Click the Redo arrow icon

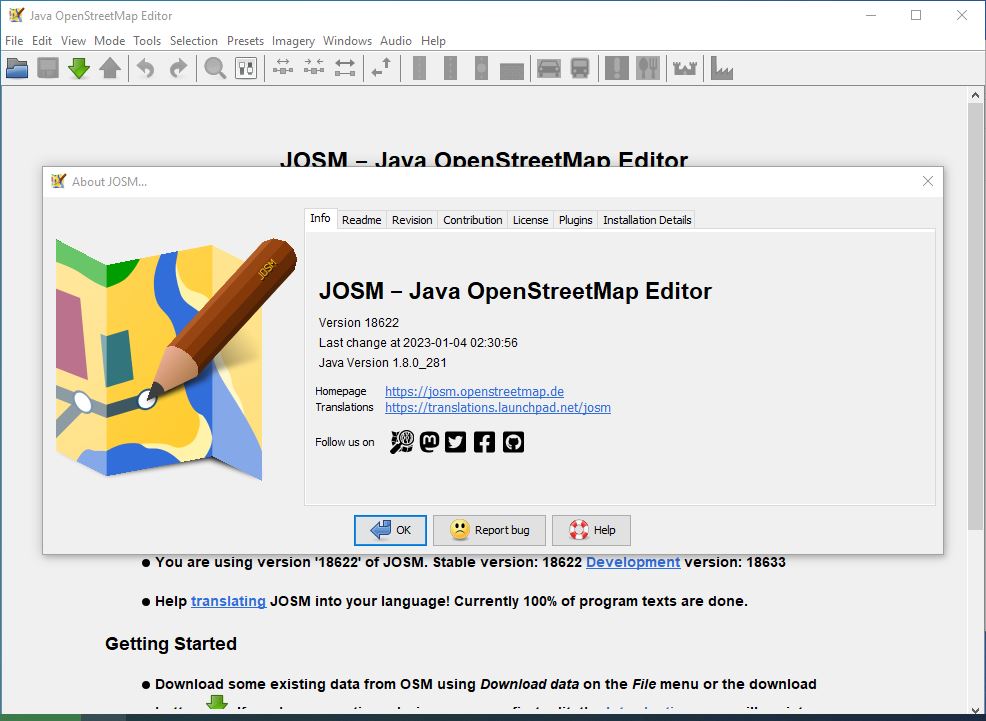click(x=178, y=68)
